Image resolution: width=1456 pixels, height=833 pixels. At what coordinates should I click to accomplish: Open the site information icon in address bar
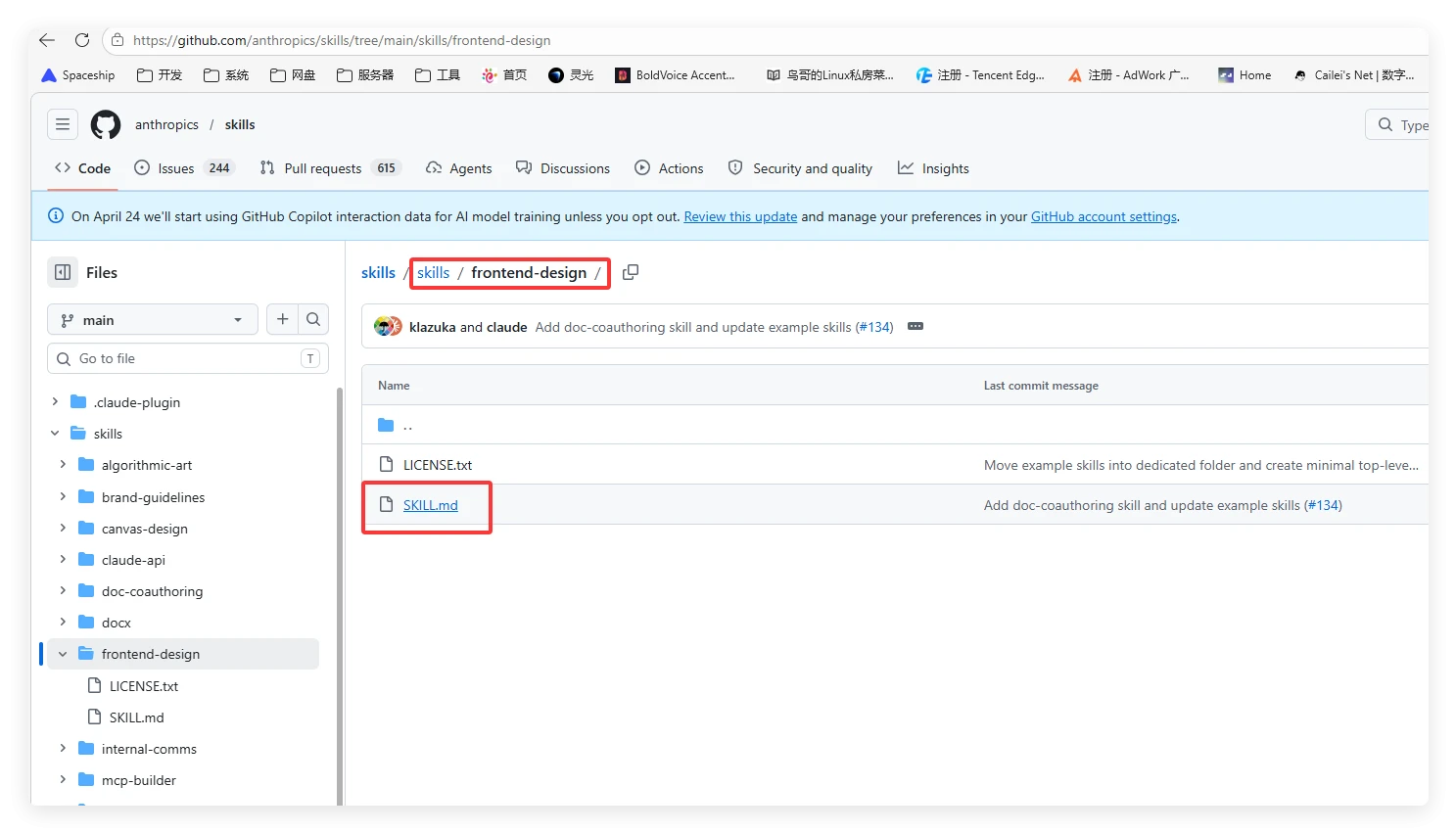(117, 40)
